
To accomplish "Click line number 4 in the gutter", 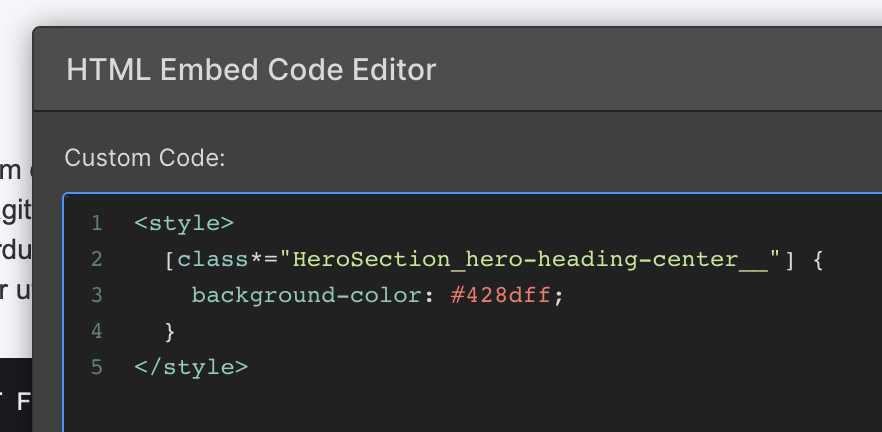I will pyautogui.click(x=97, y=331).
